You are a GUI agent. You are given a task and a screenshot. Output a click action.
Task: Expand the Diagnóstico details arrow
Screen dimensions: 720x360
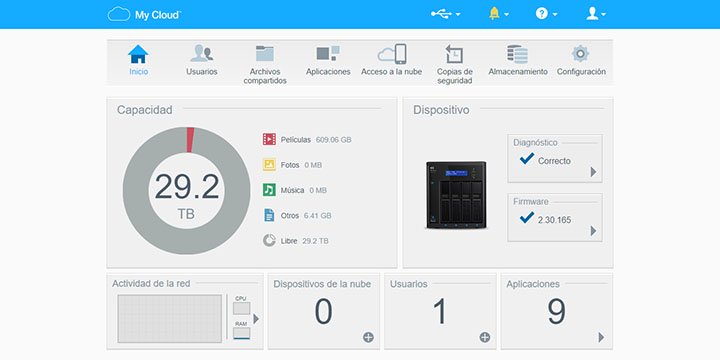pos(593,172)
